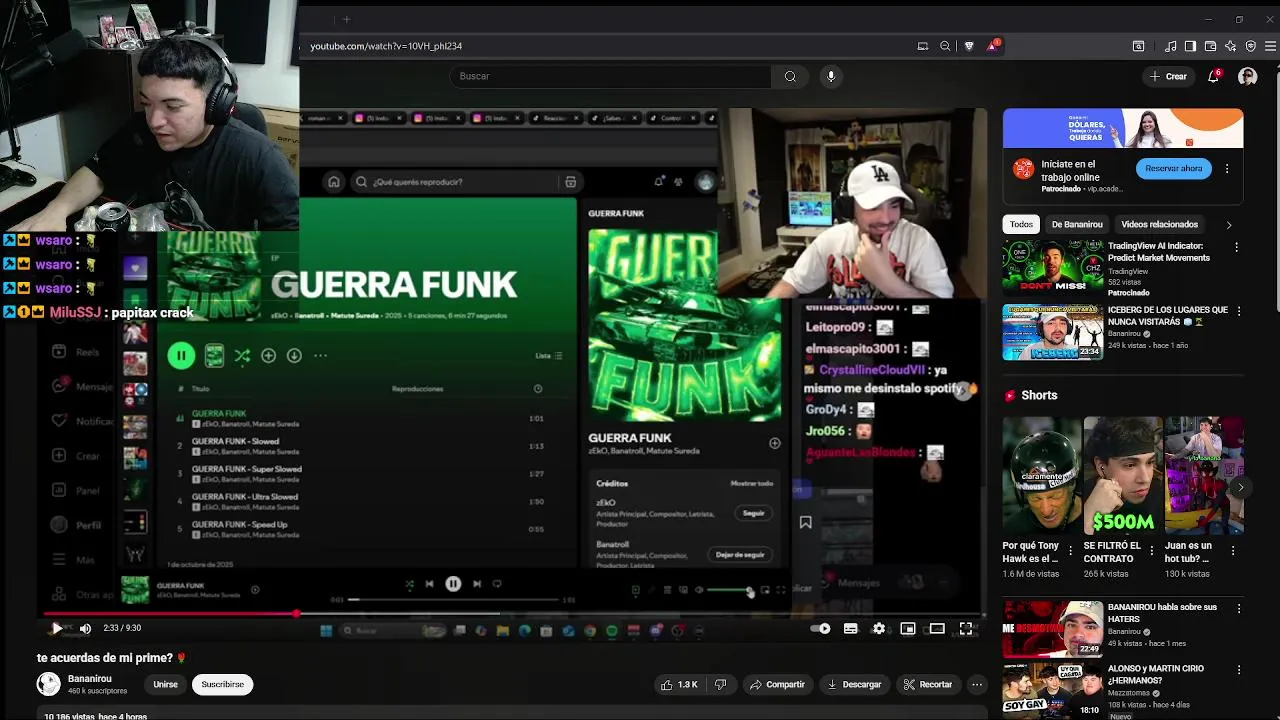Show next Shorts with right arrow
This screenshot has height=720, width=1280.
(x=1240, y=488)
